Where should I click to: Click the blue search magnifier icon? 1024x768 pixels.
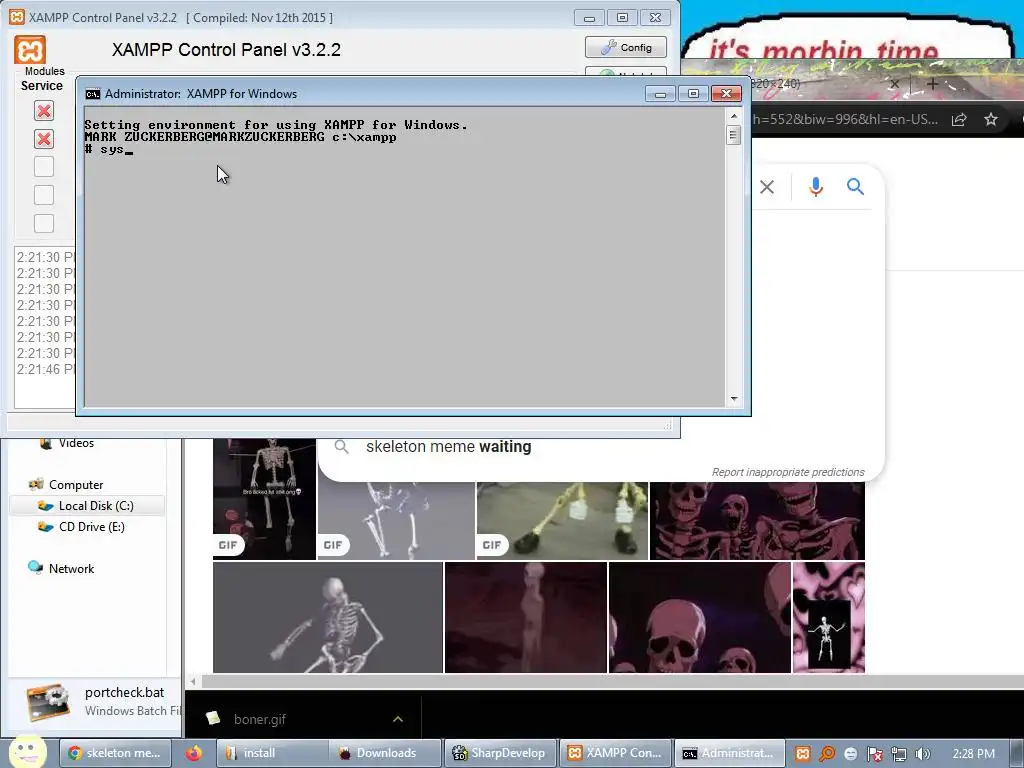click(856, 187)
